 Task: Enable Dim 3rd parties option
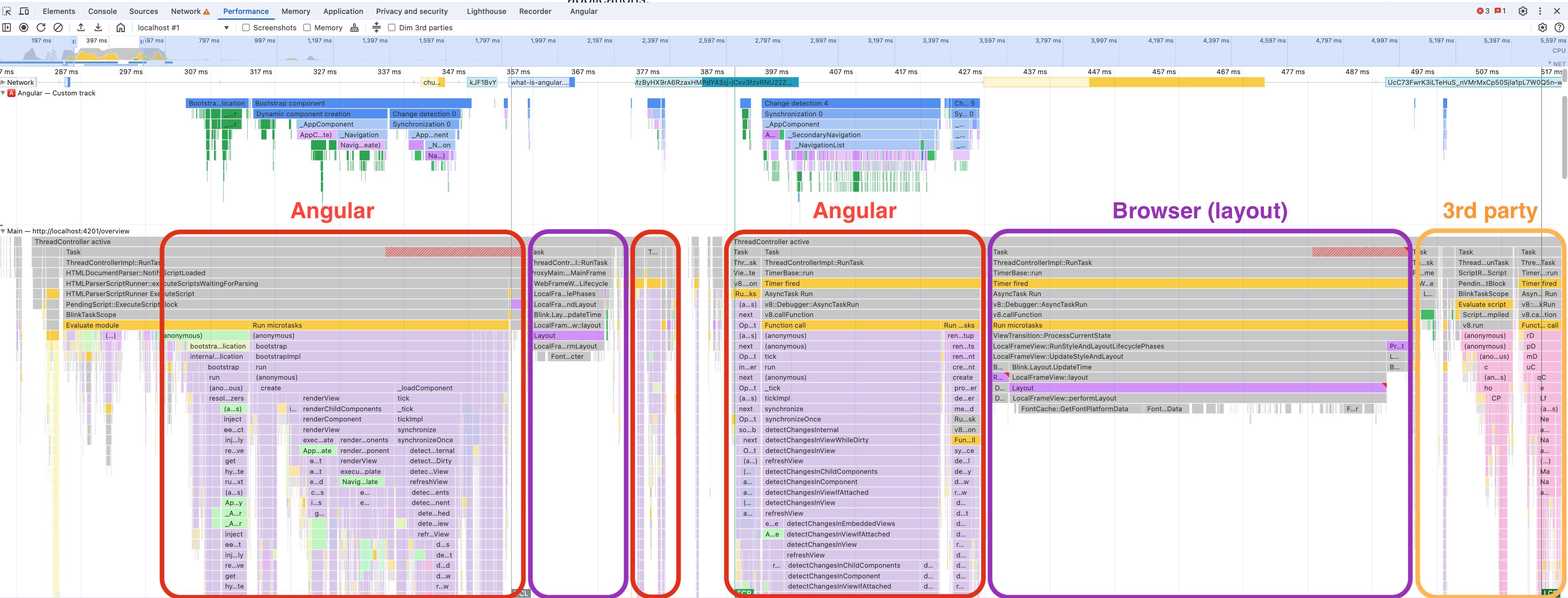[391, 27]
